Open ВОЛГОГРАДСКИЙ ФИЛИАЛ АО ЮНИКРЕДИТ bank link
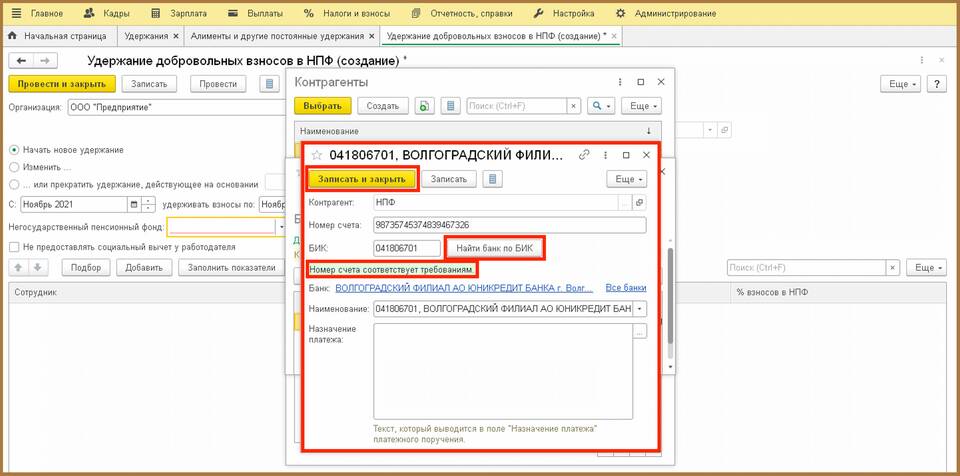Image resolution: width=960 pixels, height=476 pixels. coord(464,287)
